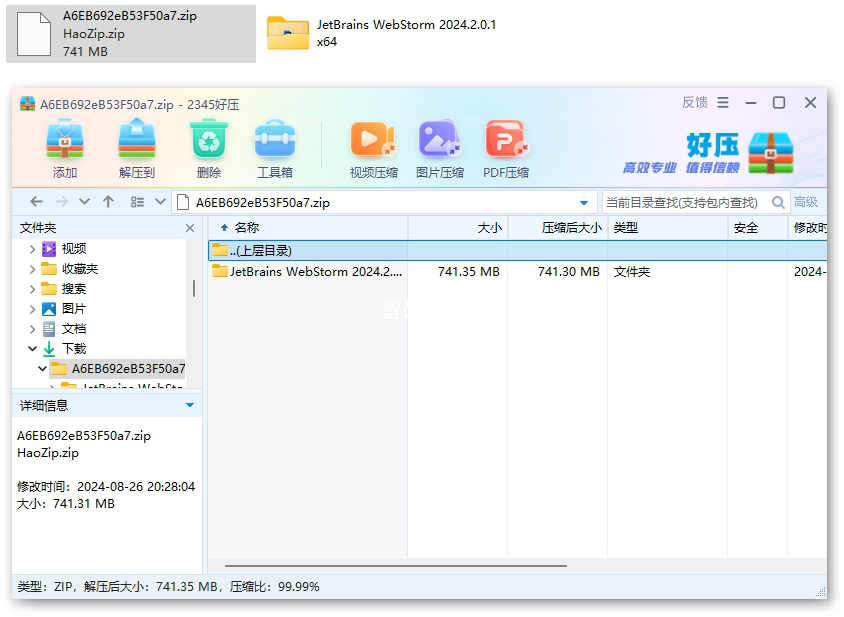844x617 pixels.
Task: Click the search magnifier icon
Action: coord(779,201)
